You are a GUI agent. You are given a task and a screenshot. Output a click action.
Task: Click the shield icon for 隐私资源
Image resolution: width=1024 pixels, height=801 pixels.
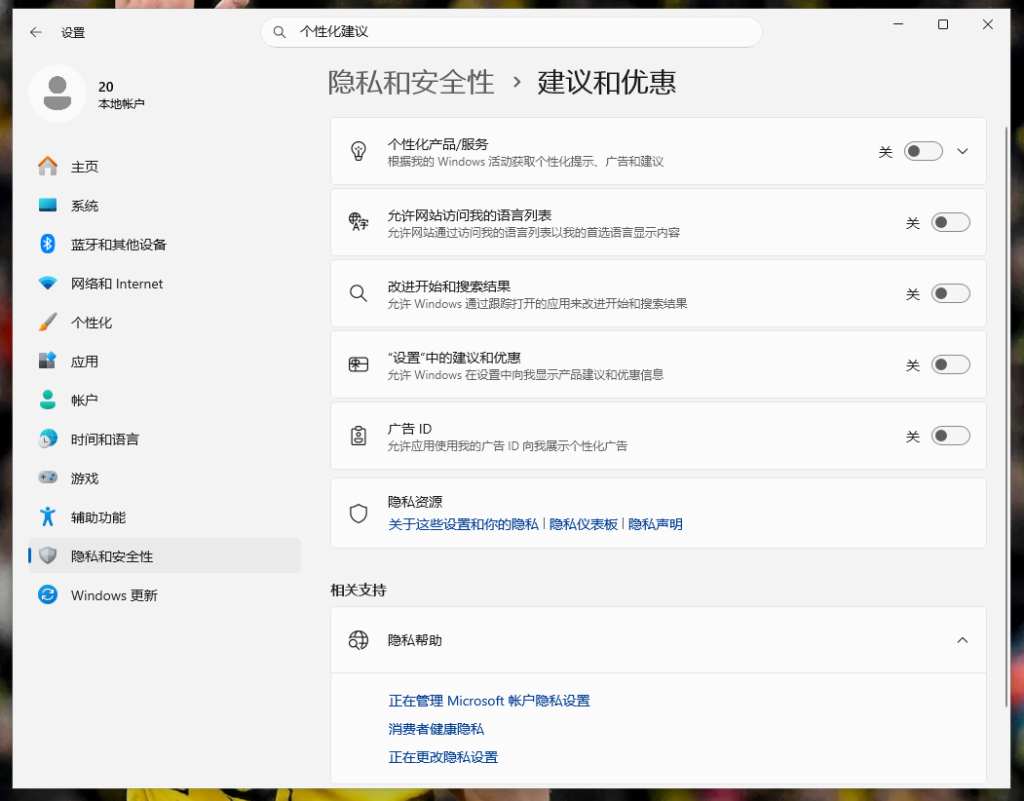[x=359, y=514]
